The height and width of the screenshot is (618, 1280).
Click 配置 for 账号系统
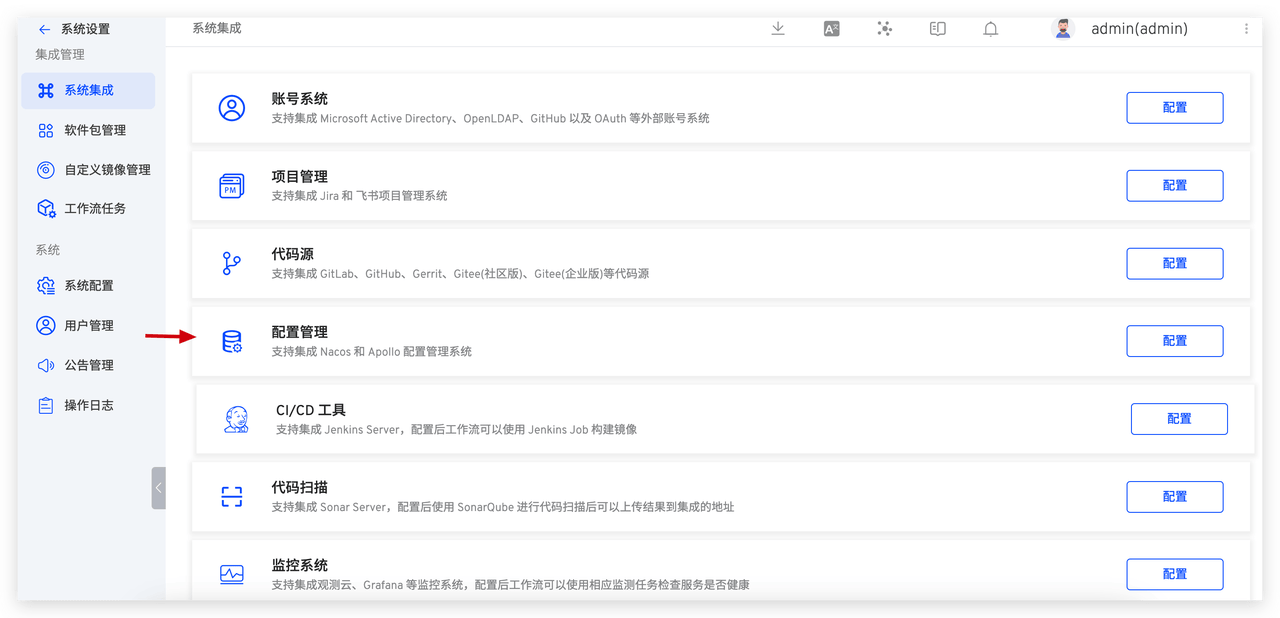tap(1174, 108)
